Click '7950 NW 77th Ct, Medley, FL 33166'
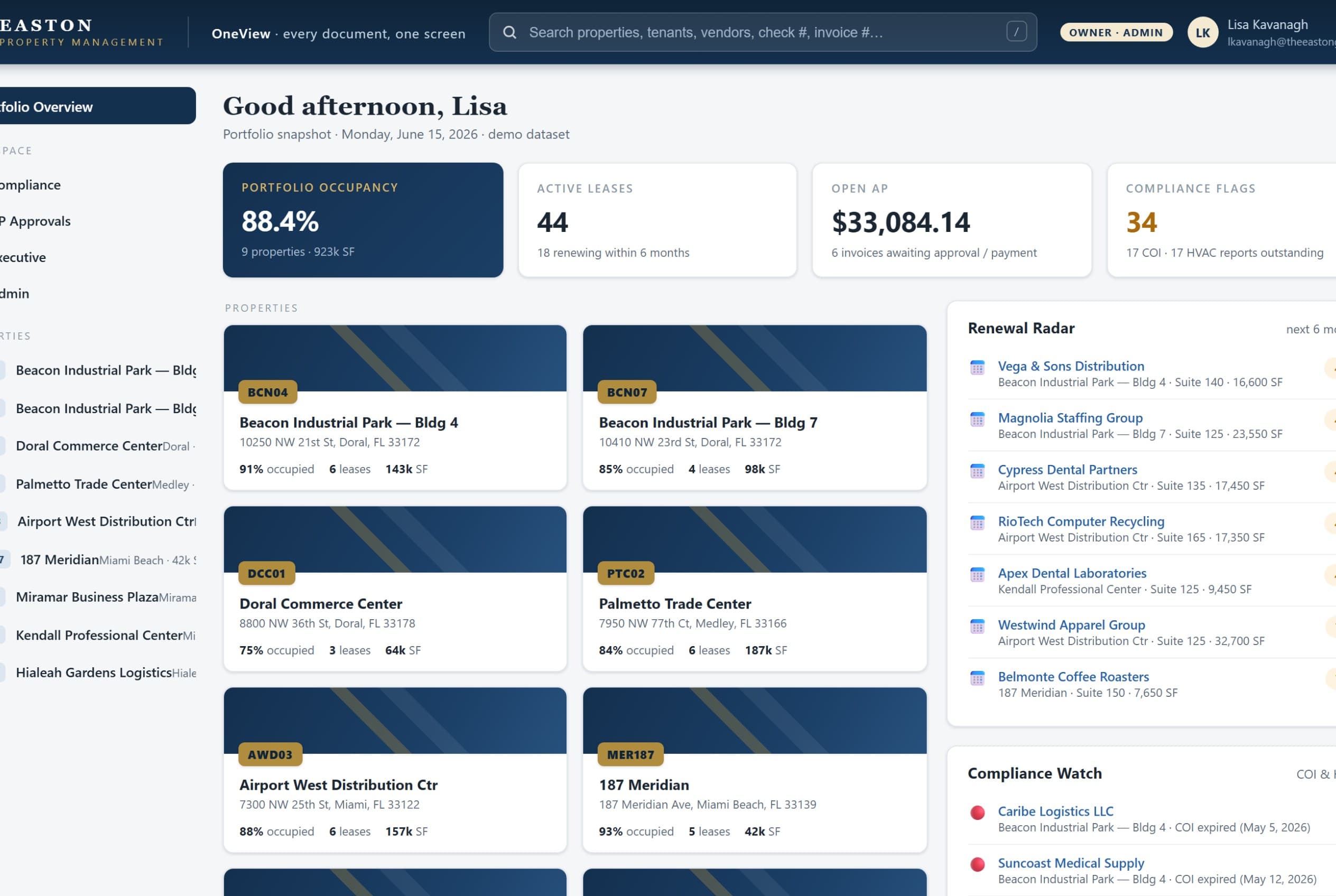This screenshot has height=896, width=1336. (x=692, y=623)
